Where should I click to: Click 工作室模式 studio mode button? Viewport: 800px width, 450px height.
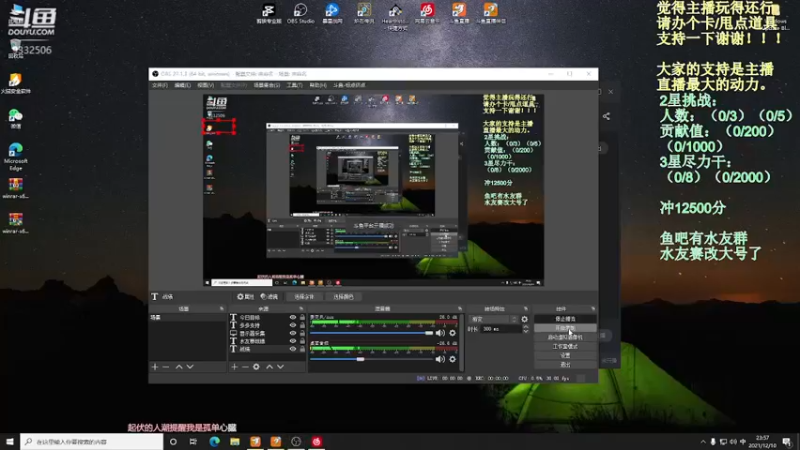pos(565,346)
